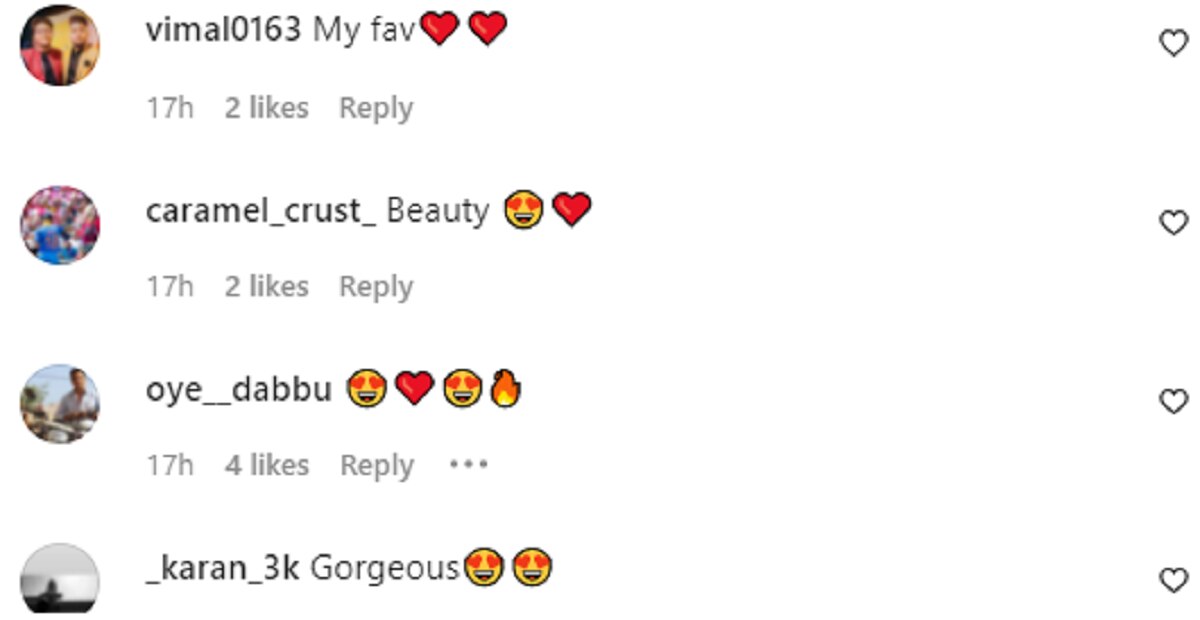This screenshot has width=1200, height=620.
Task: Like caramel_crust_'s Beauty comment heart
Action: 1172,222
